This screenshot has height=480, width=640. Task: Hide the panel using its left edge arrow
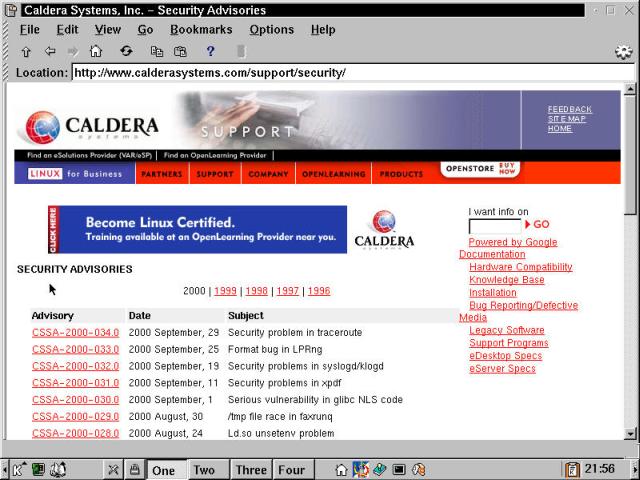point(3,470)
